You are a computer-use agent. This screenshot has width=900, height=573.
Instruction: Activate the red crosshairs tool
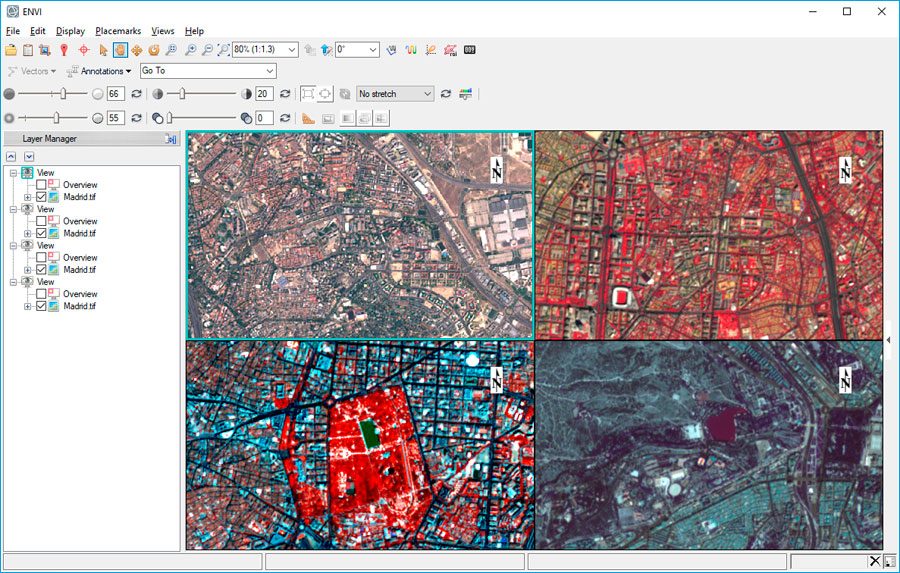pos(84,50)
